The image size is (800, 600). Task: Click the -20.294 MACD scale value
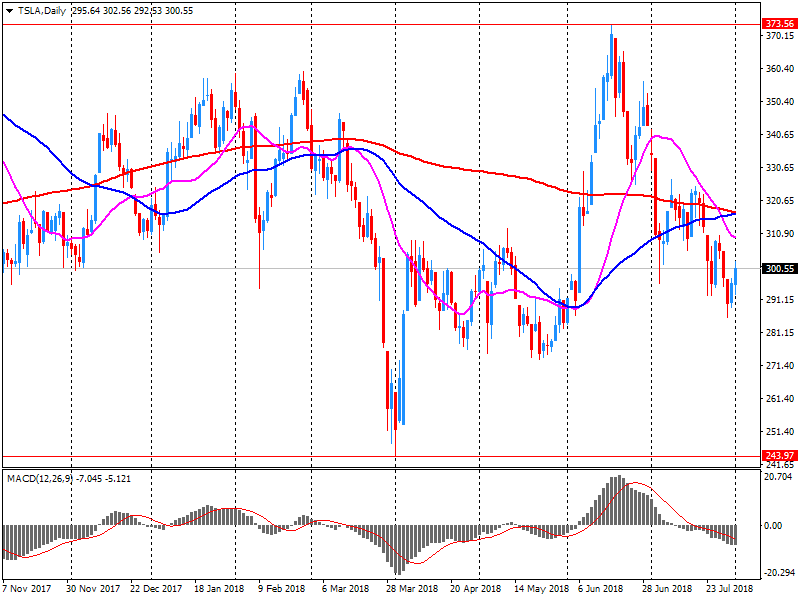(x=778, y=573)
